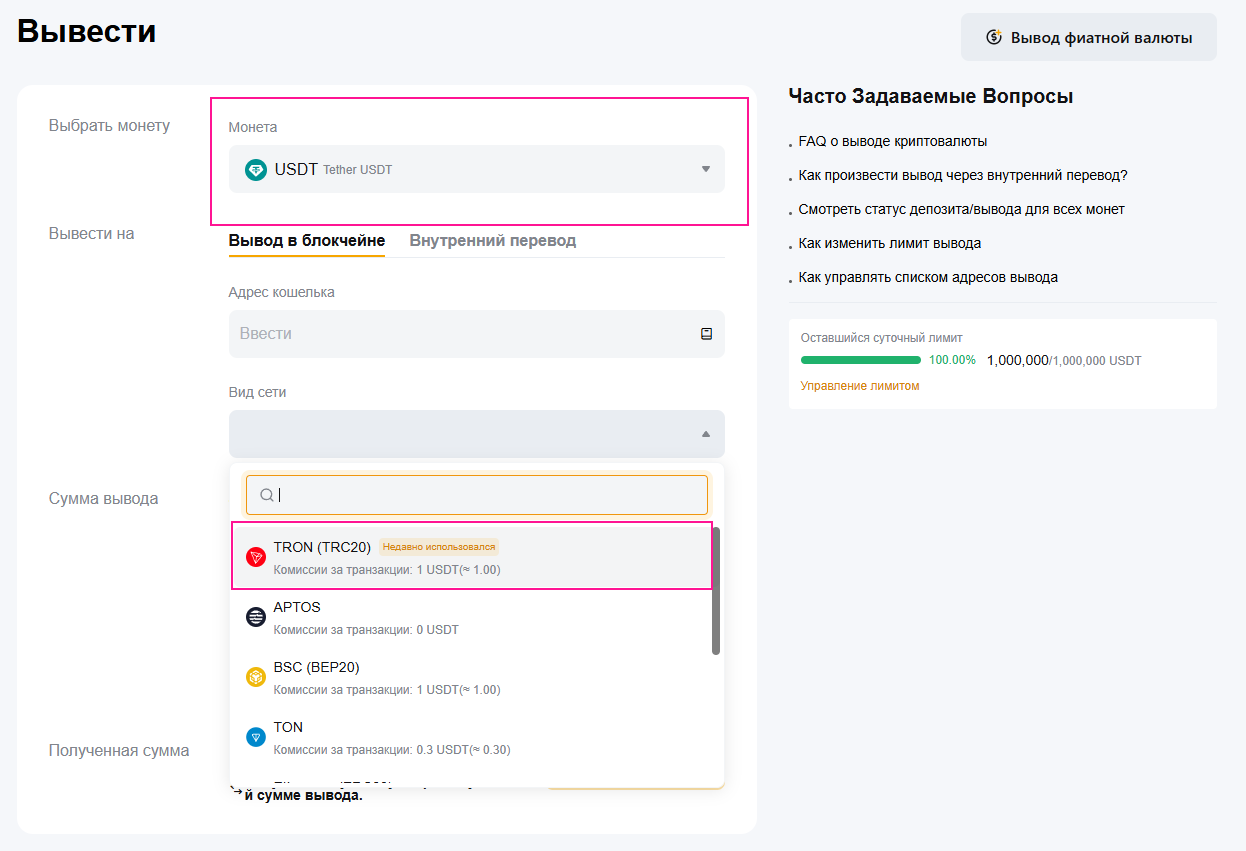
Task: Switch to Внутренний перевод tab
Action: click(x=492, y=241)
